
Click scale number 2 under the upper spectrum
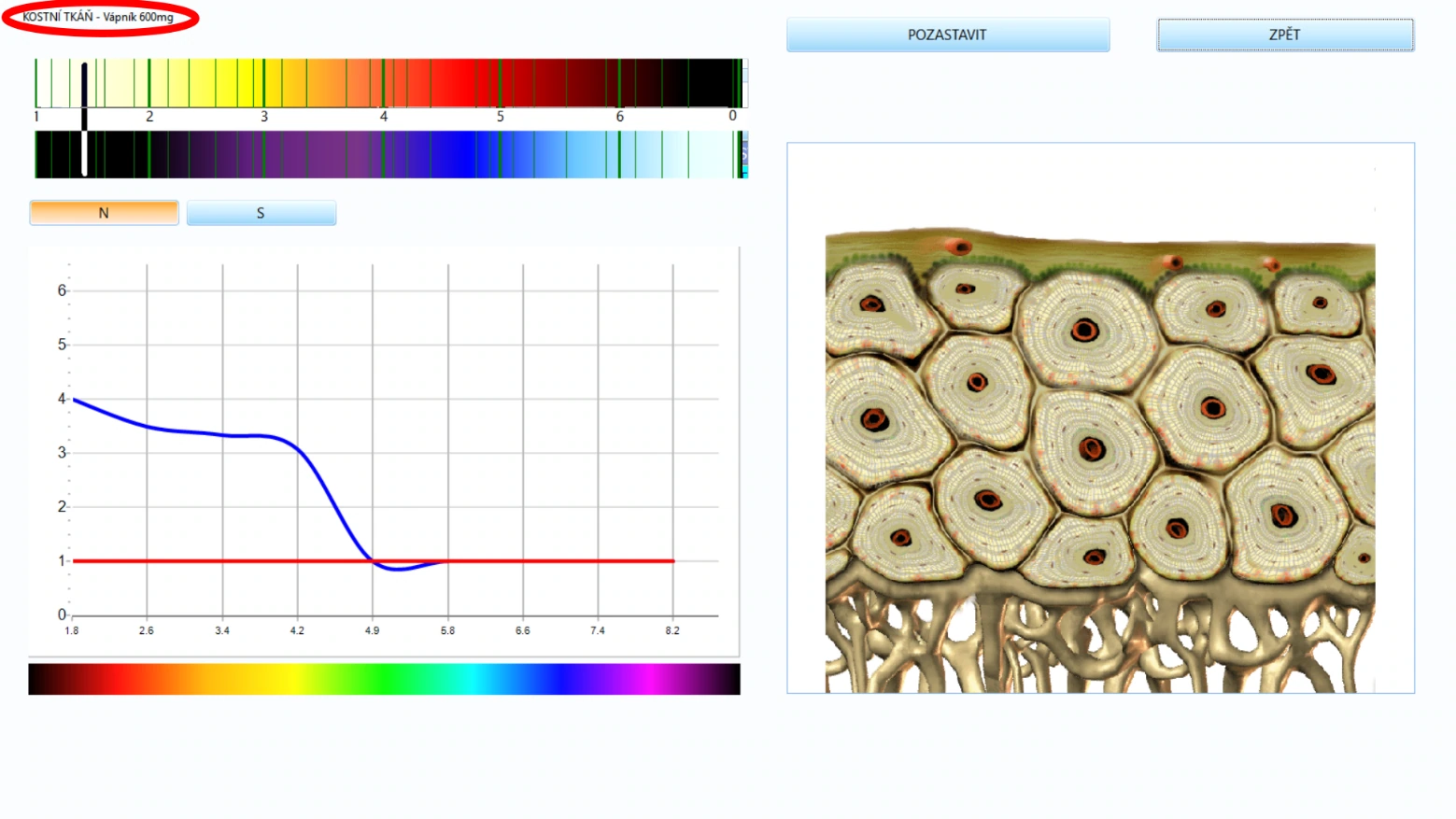[x=149, y=117]
